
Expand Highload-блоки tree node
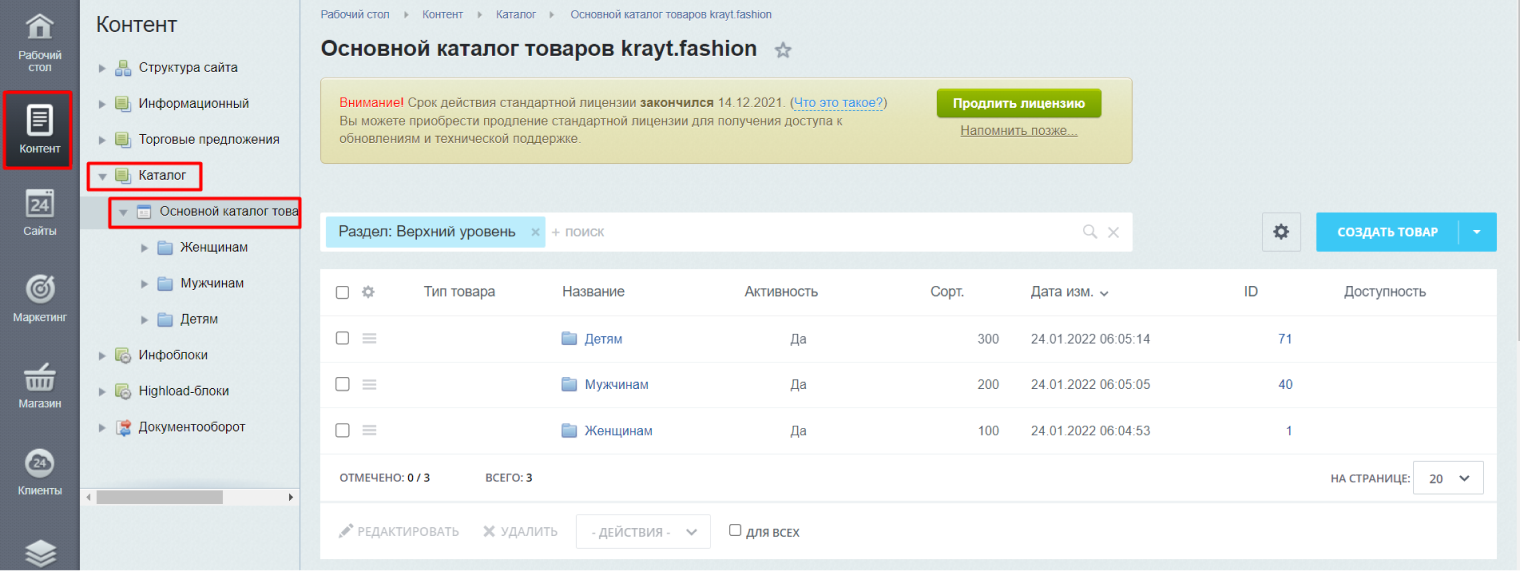[x=102, y=392]
